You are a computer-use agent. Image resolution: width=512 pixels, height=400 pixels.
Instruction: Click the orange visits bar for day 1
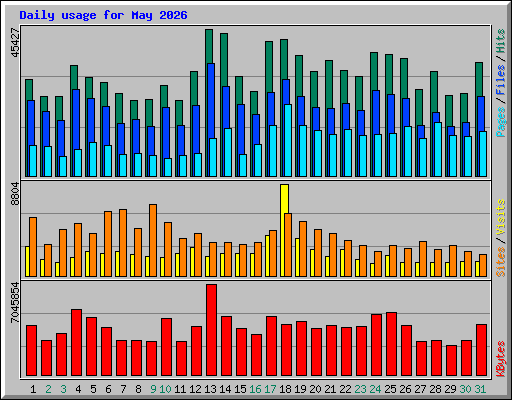[33, 247]
